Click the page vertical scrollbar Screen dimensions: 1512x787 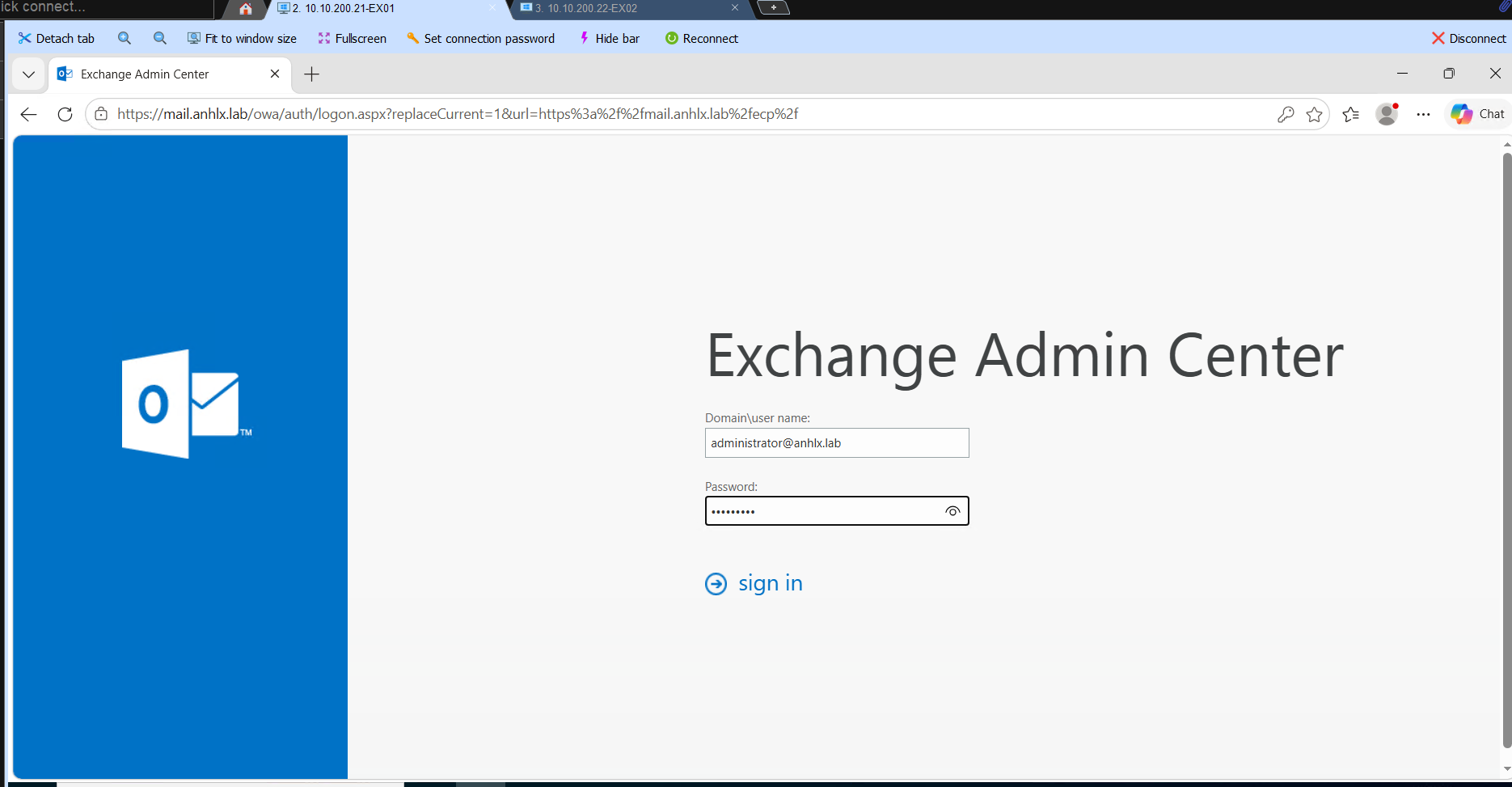pyautogui.click(x=1506, y=450)
